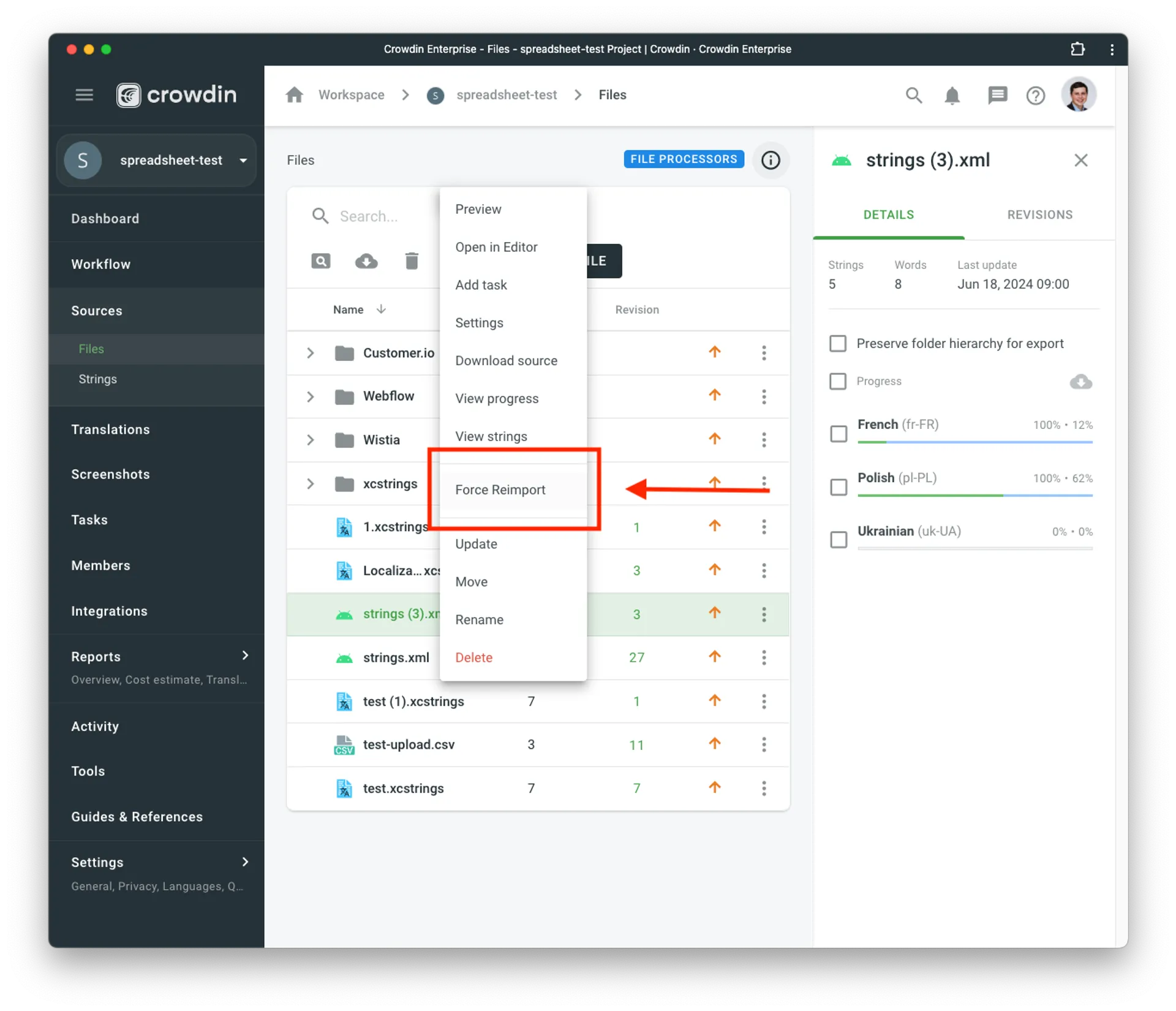Expand the Wistia folder
The image size is (1176, 1011).
(310, 439)
